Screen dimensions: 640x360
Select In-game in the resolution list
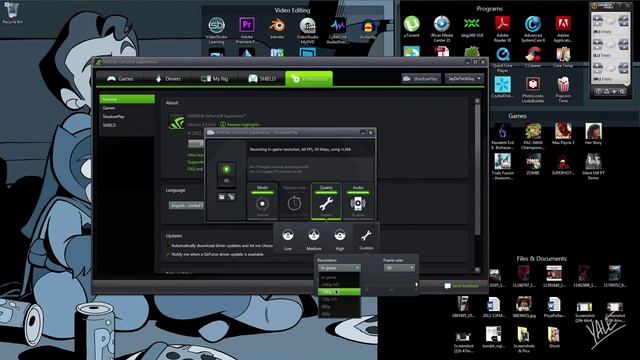click(x=339, y=277)
